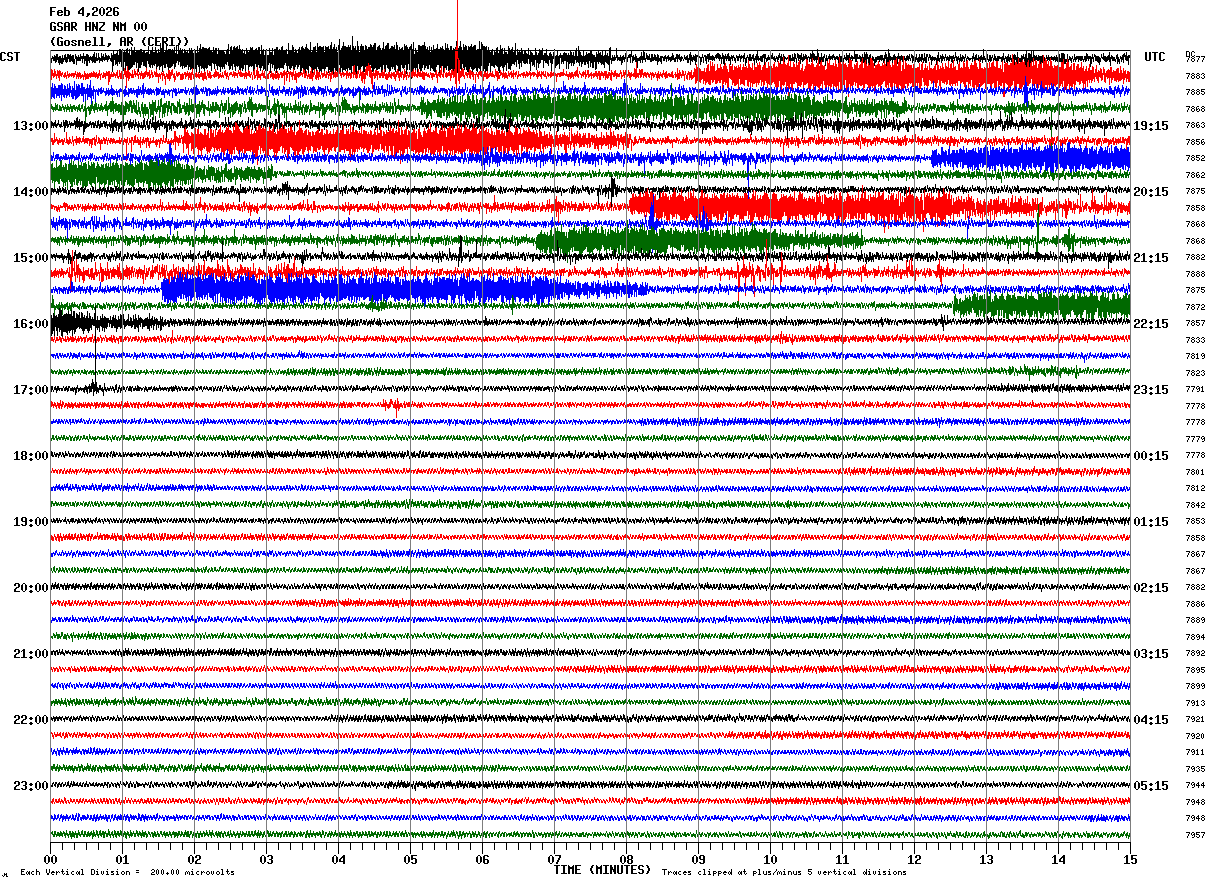Click the '12' minute tick label
The image size is (1210, 886).
[915, 859]
